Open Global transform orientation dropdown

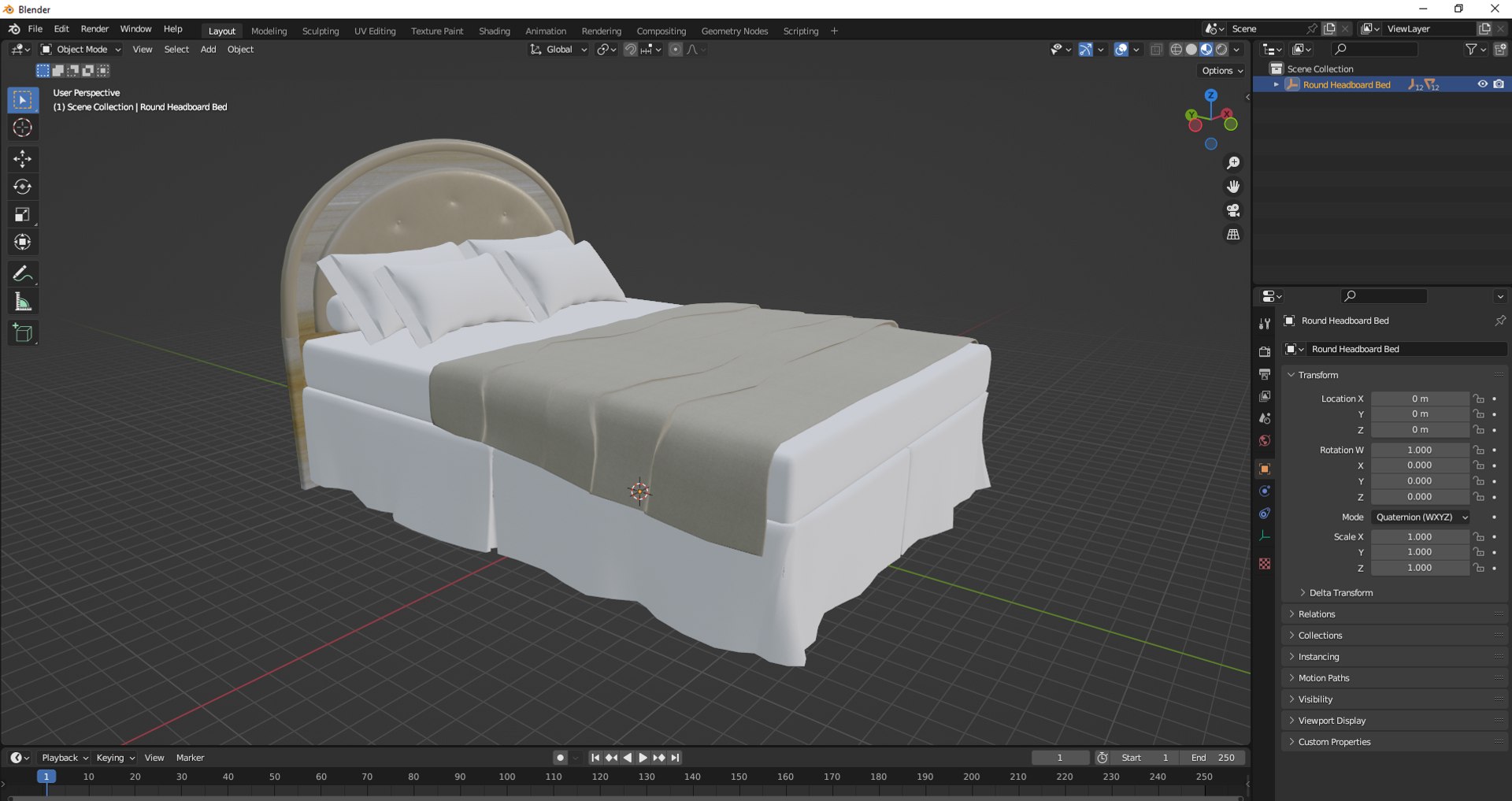pyautogui.click(x=558, y=50)
